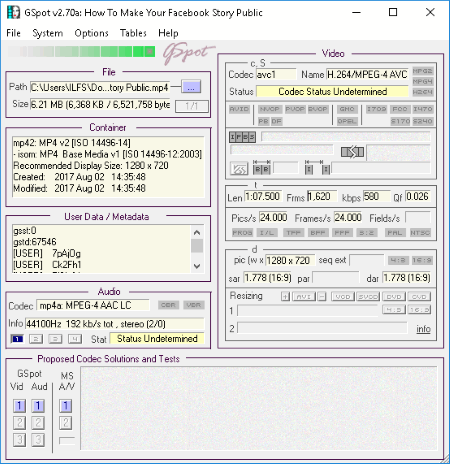Click the split frames arrow icon

point(352,152)
